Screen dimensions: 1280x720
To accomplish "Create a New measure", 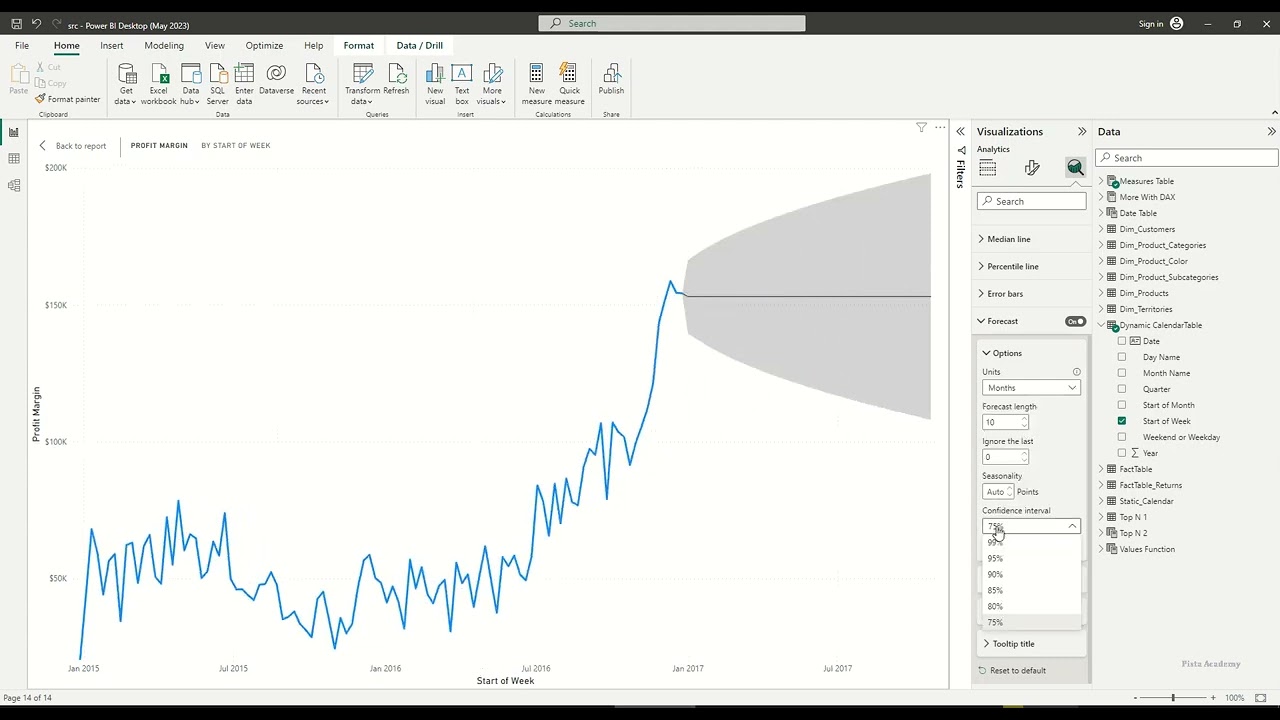I will [536, 84].
